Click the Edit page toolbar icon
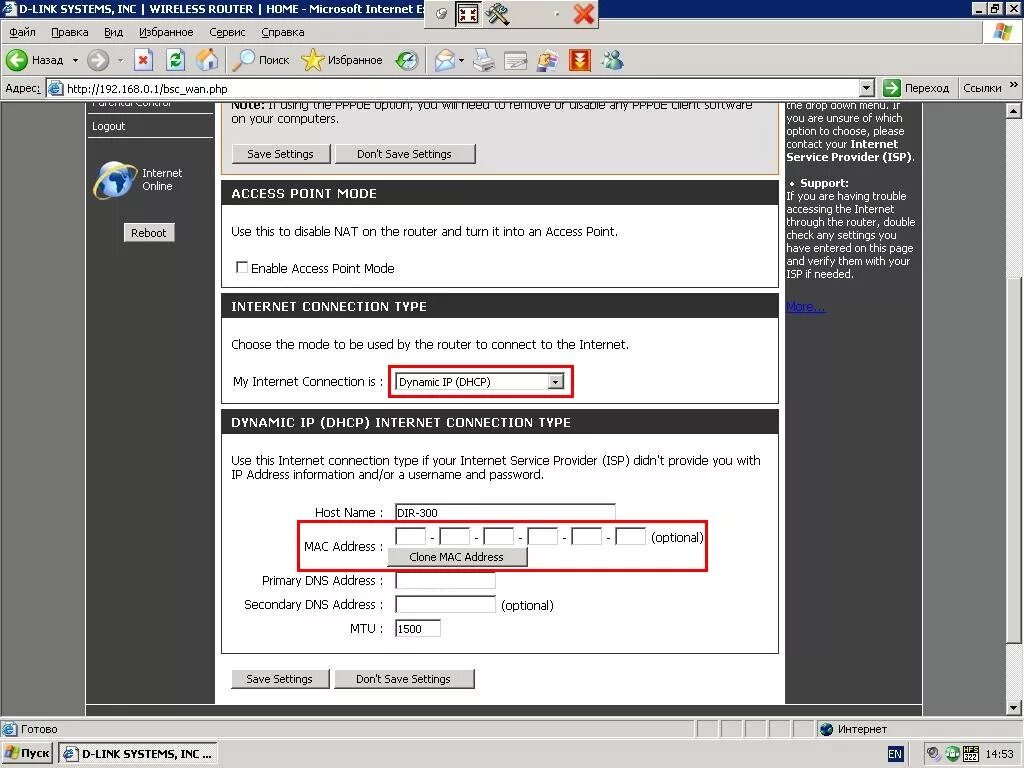Viewport: 1024px width, 768px height. tap(515, 61)
